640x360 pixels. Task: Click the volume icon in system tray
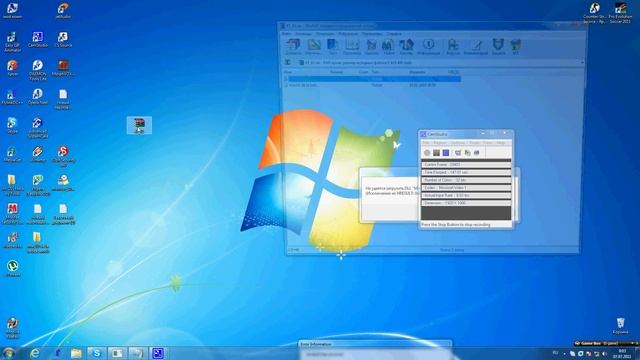click(604, 353)
